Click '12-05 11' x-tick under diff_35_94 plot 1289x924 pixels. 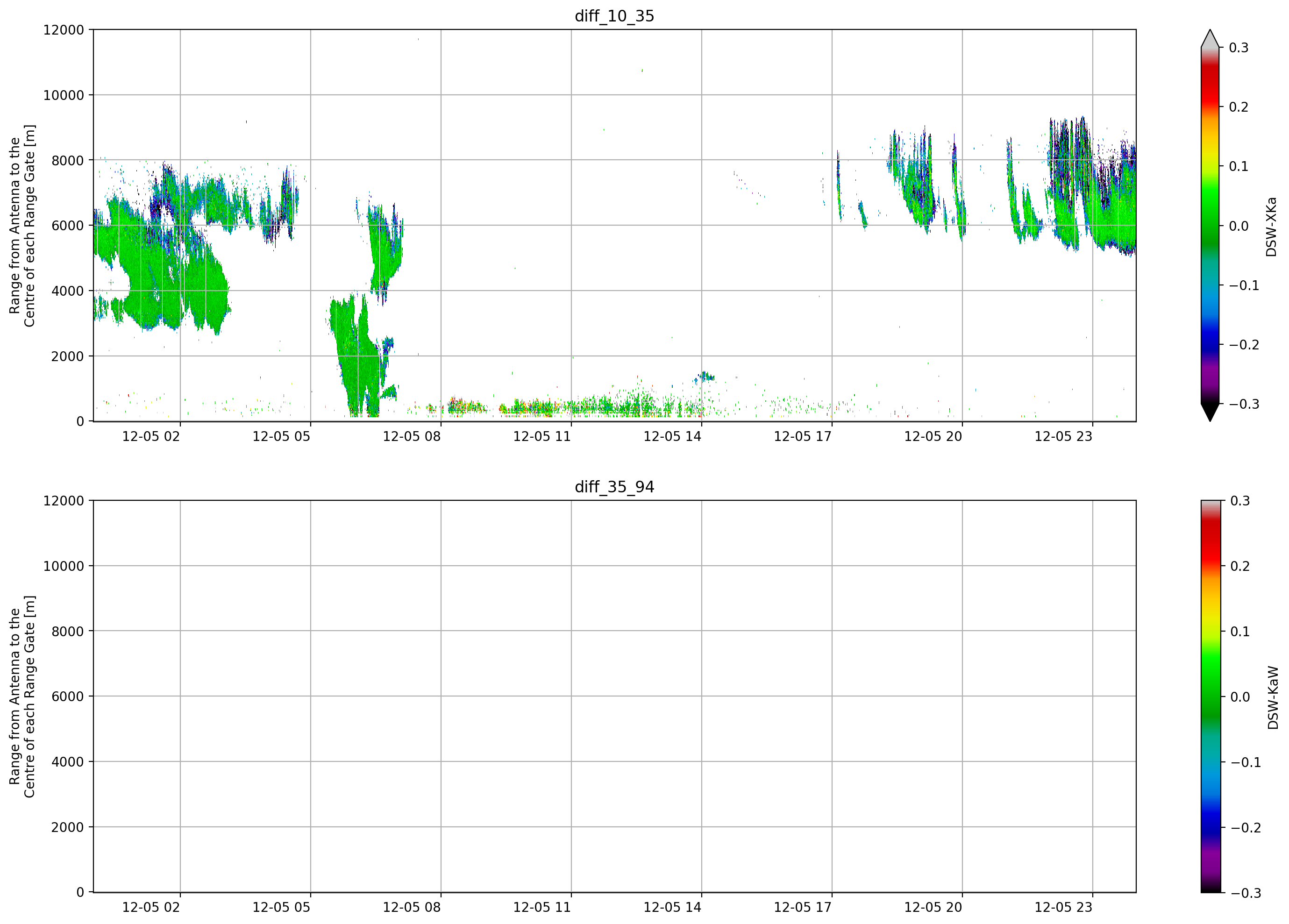click(542, 908)
